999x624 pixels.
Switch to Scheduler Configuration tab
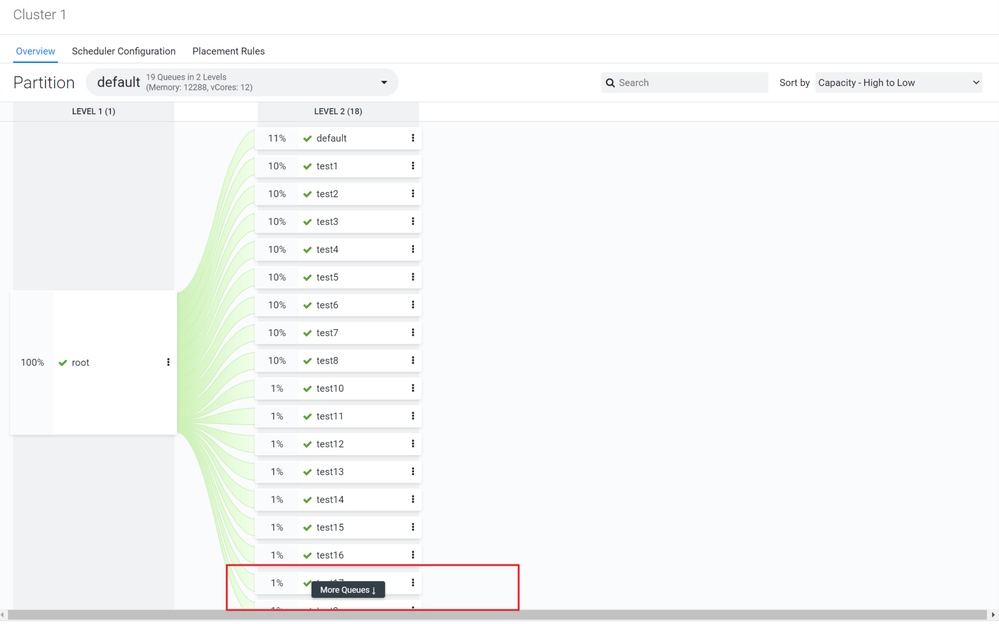[124, 51]
